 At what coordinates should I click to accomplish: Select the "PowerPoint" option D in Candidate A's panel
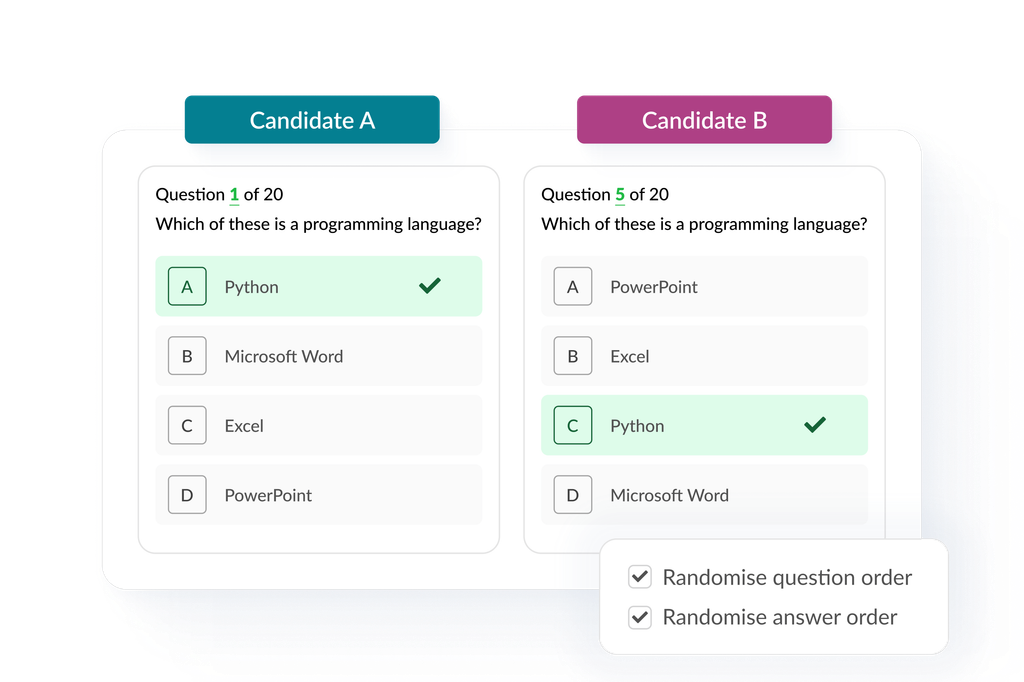pyautogui.click(x=319, y=494)
